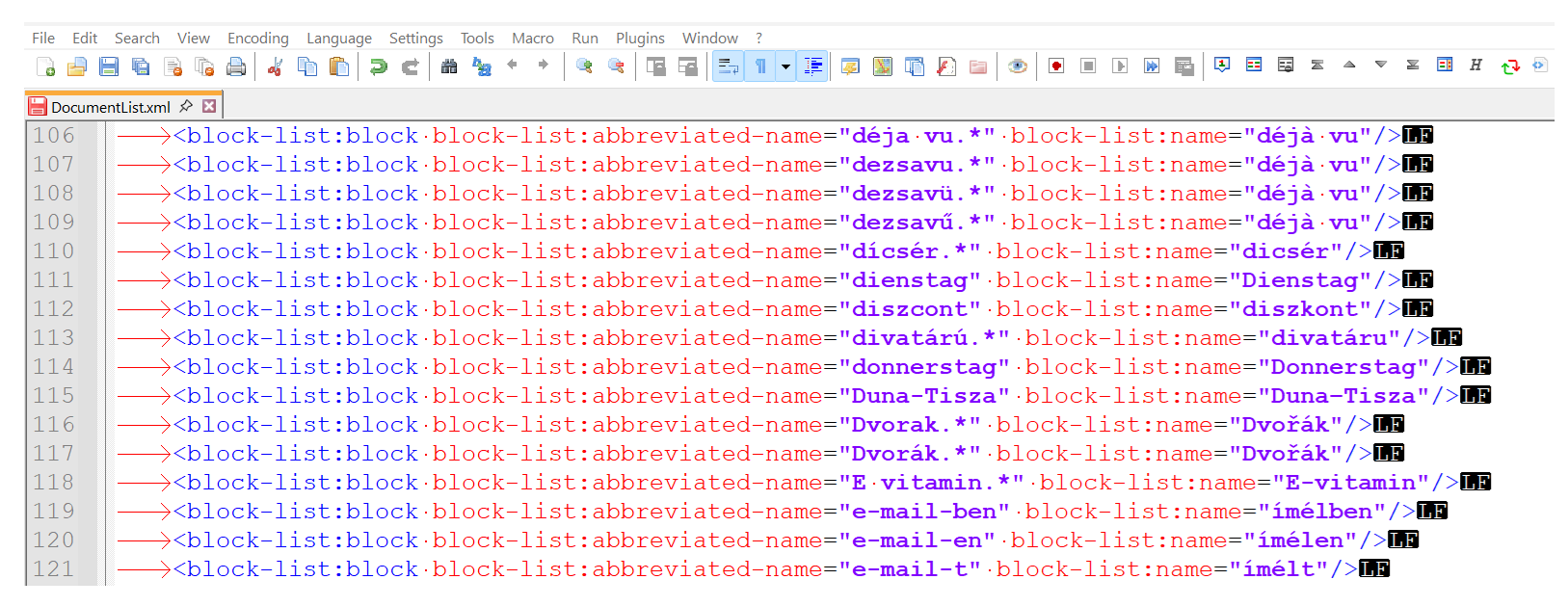1568x606 pixels.
Task: Toggle document monitoring eye icon
Action: [1017, 66]
